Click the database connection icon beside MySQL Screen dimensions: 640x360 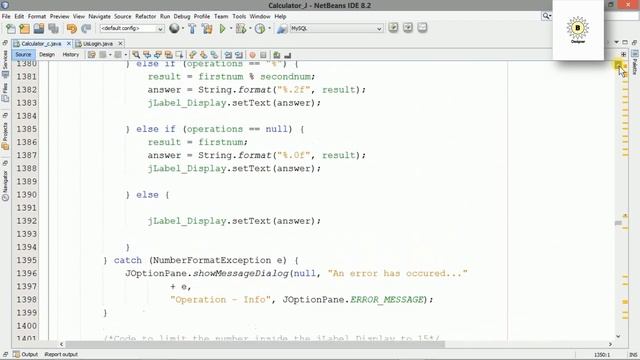(282, 29)
